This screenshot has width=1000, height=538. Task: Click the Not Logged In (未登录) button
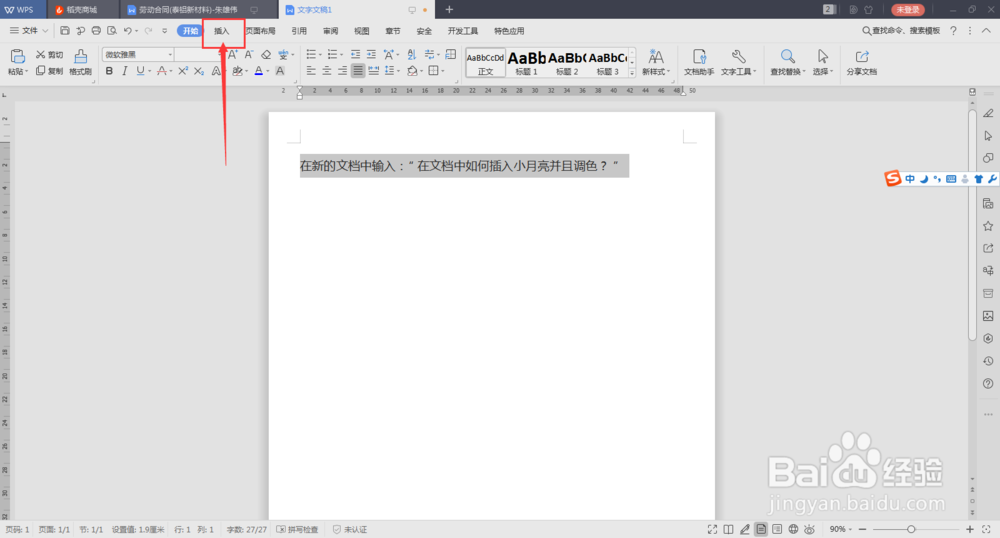908,10
